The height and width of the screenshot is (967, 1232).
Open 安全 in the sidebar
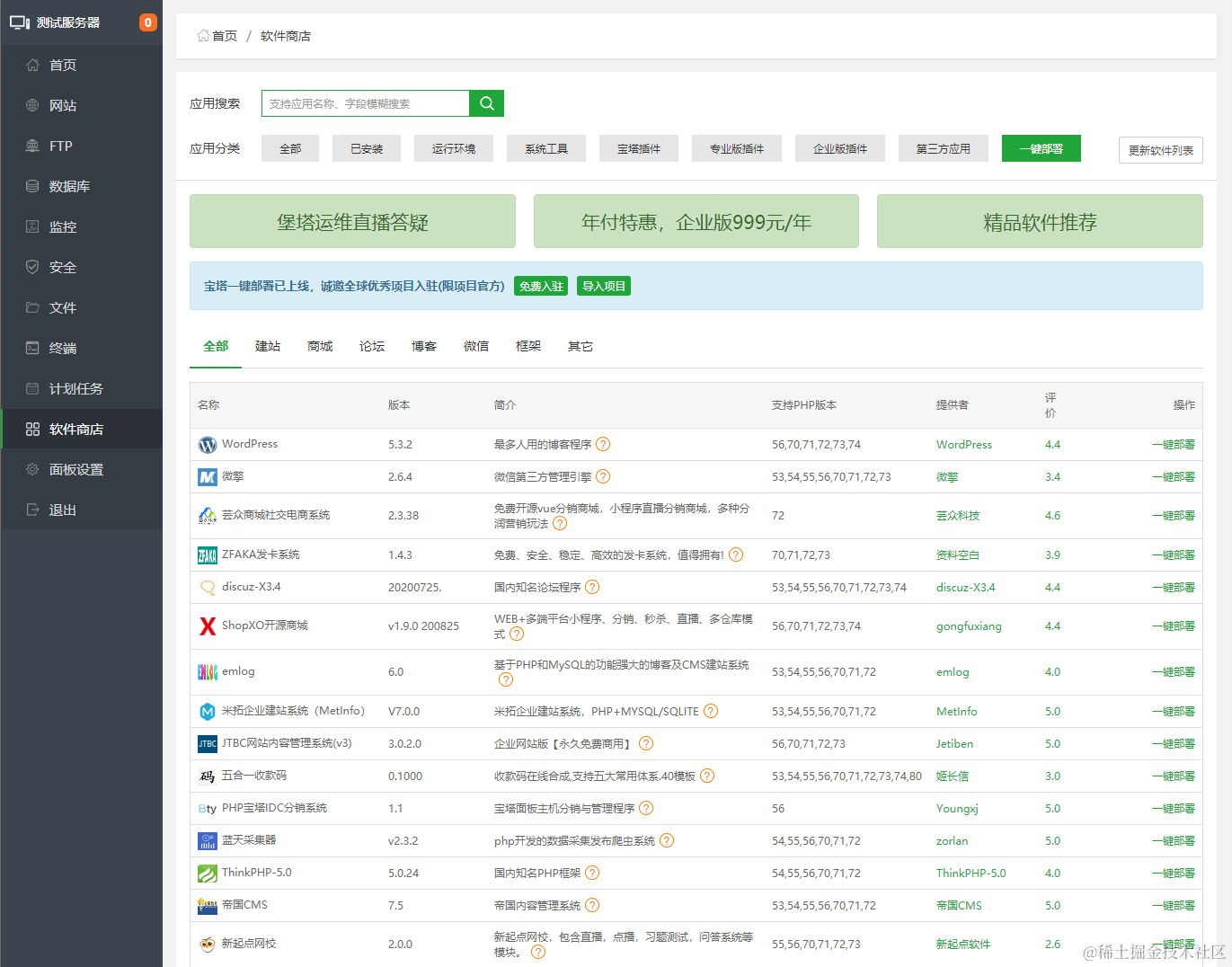coord(82,267)
